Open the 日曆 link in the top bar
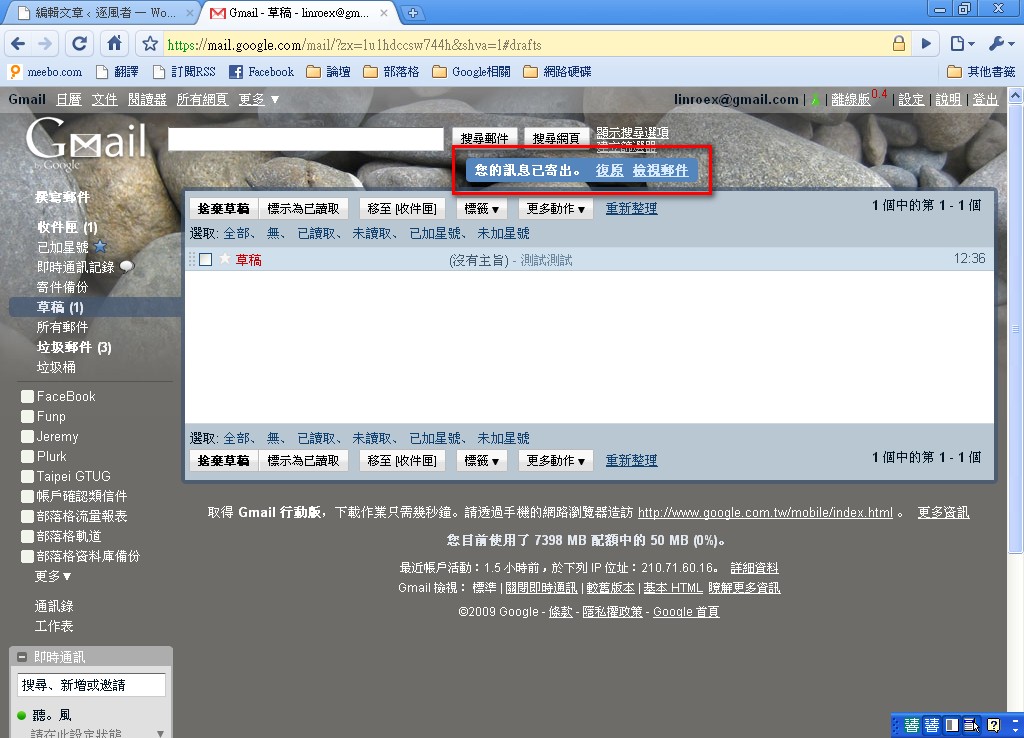Screen dimensions: 1024x738 [x=69, y=99]
